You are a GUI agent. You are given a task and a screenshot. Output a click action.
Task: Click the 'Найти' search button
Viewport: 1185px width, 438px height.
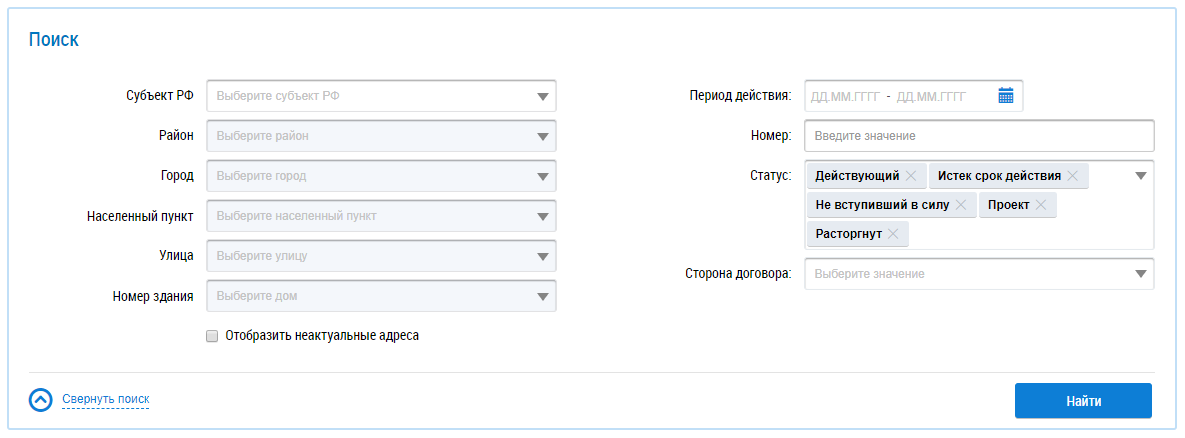tap(1083, 401)
